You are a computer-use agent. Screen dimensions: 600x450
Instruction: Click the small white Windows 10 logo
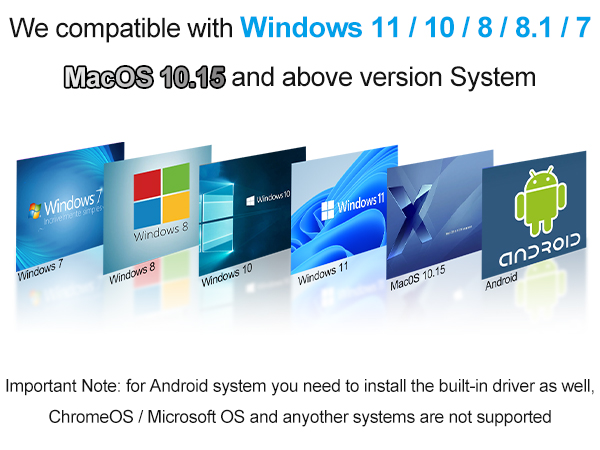click(x=250, y=201)
